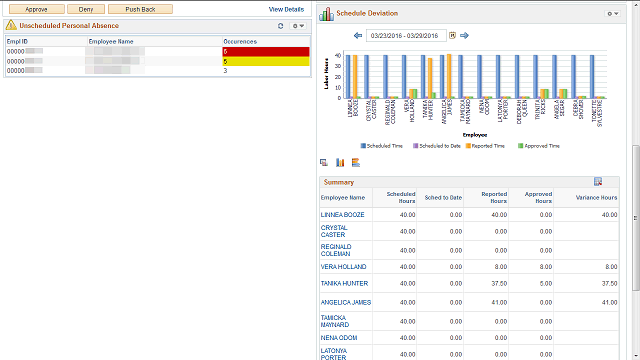Go to previous week with left arrow
The image size is (640, 360).
358,36
